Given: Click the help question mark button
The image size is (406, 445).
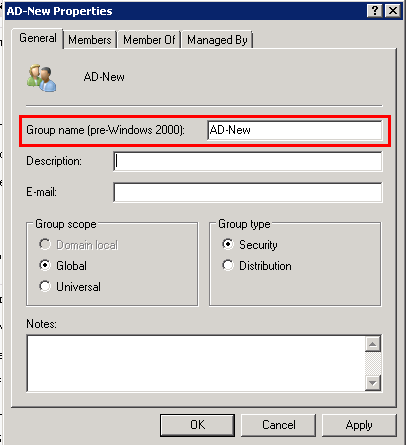Looking at the screenshot, I should (375, 11).
